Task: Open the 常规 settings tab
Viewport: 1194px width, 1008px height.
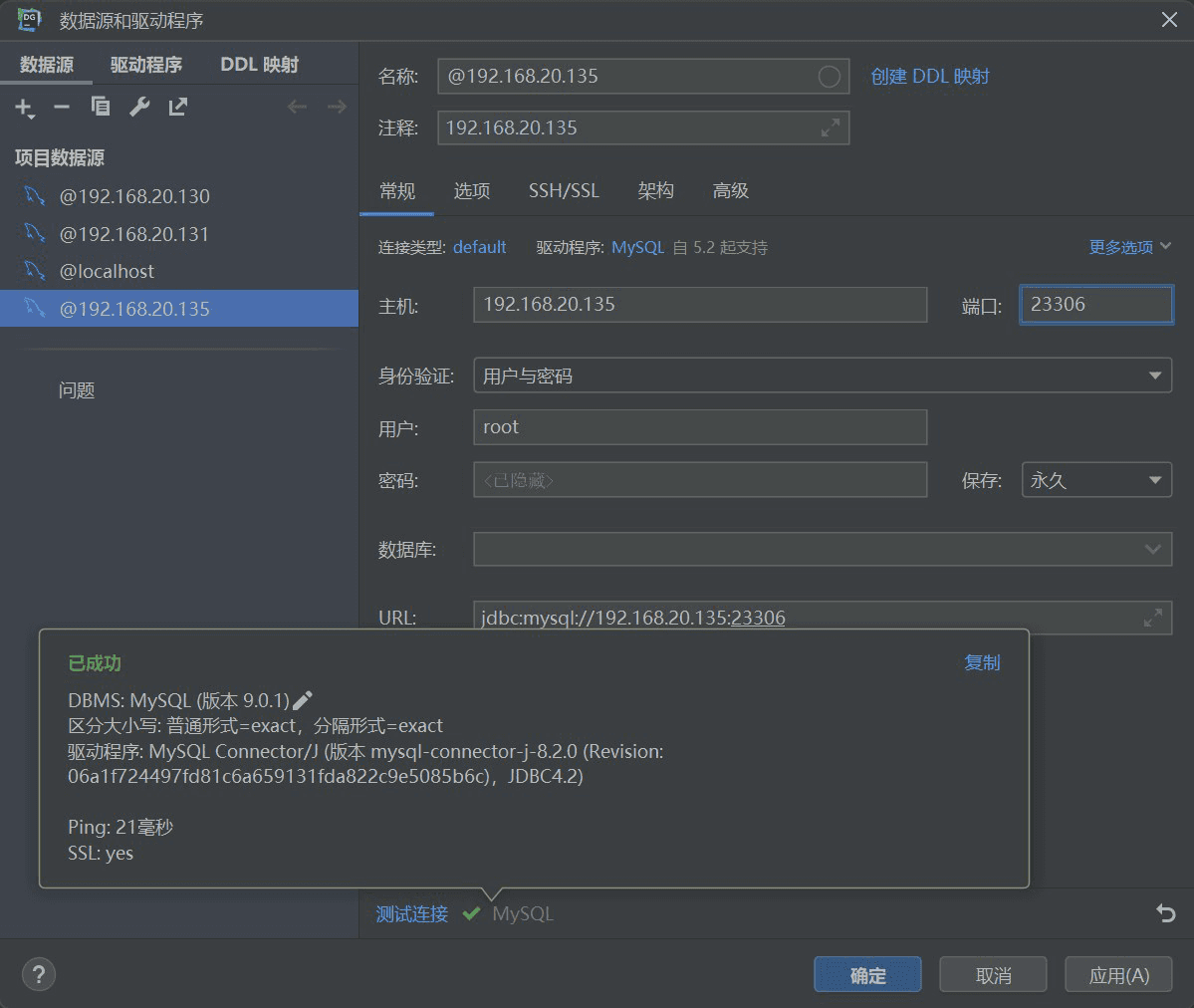Action: tap(397, 190)
